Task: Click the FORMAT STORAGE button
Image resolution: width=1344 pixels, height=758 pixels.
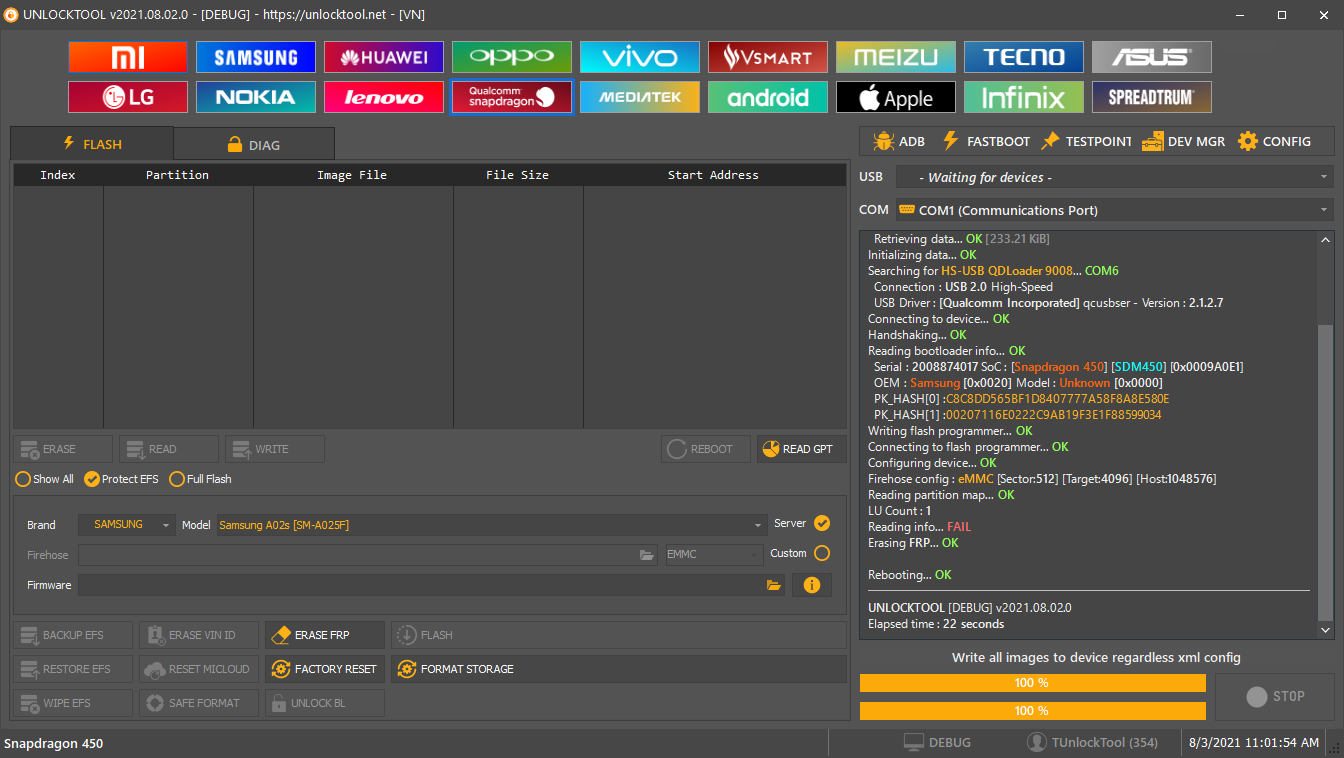Action: click(618, 669)
